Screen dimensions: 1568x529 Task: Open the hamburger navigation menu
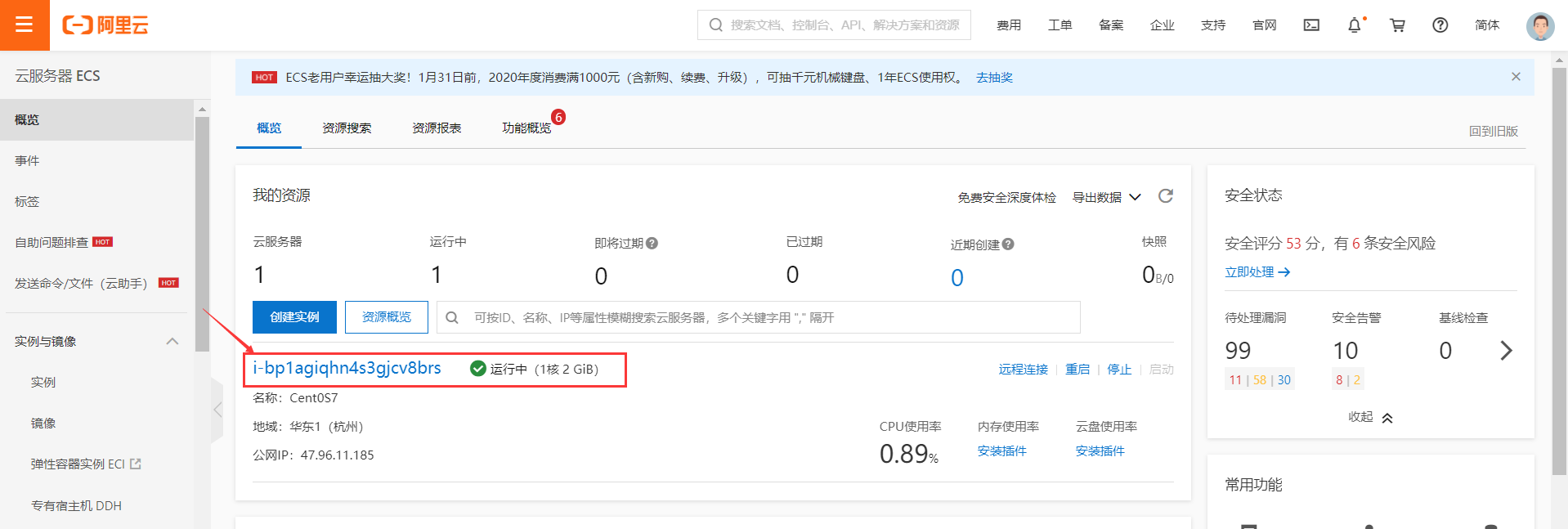[25, 25]
